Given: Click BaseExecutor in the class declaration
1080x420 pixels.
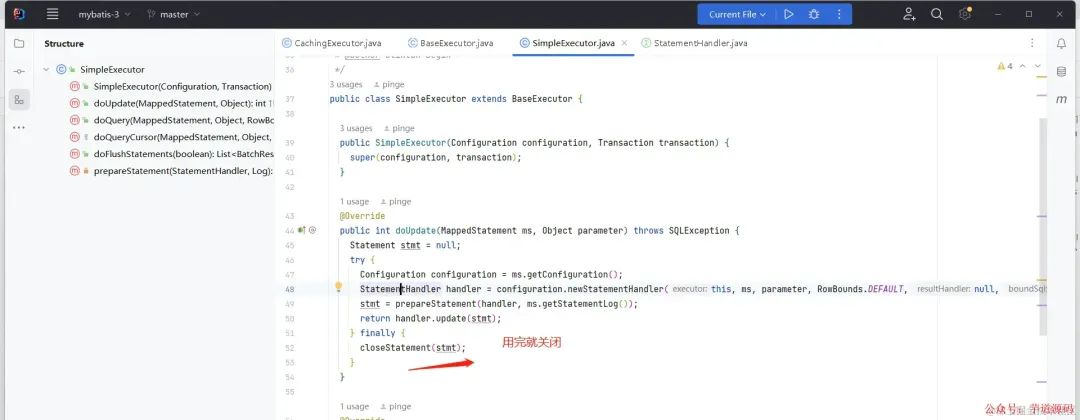Looking at the screenshot, I should coord(542,98).
